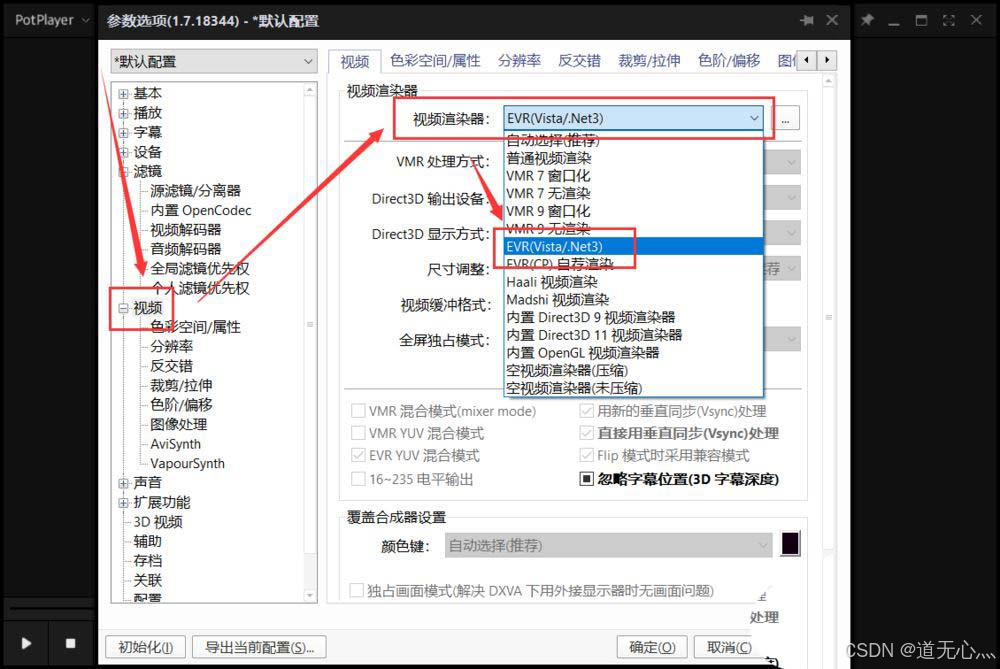Viewport: 1000px width, 669px height.
Task: Expand the 播放 tree node
Action: coord(123,114)
